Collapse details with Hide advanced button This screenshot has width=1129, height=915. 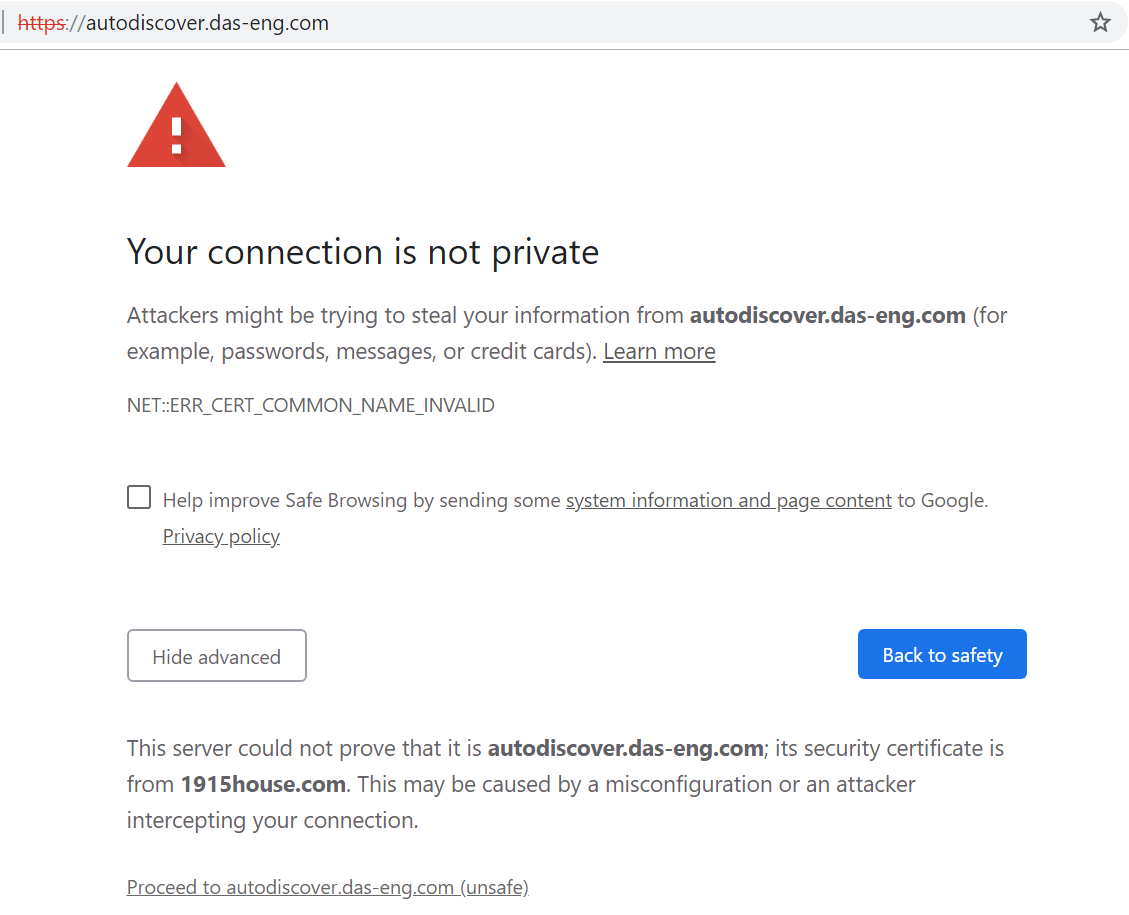pos(216,656)
